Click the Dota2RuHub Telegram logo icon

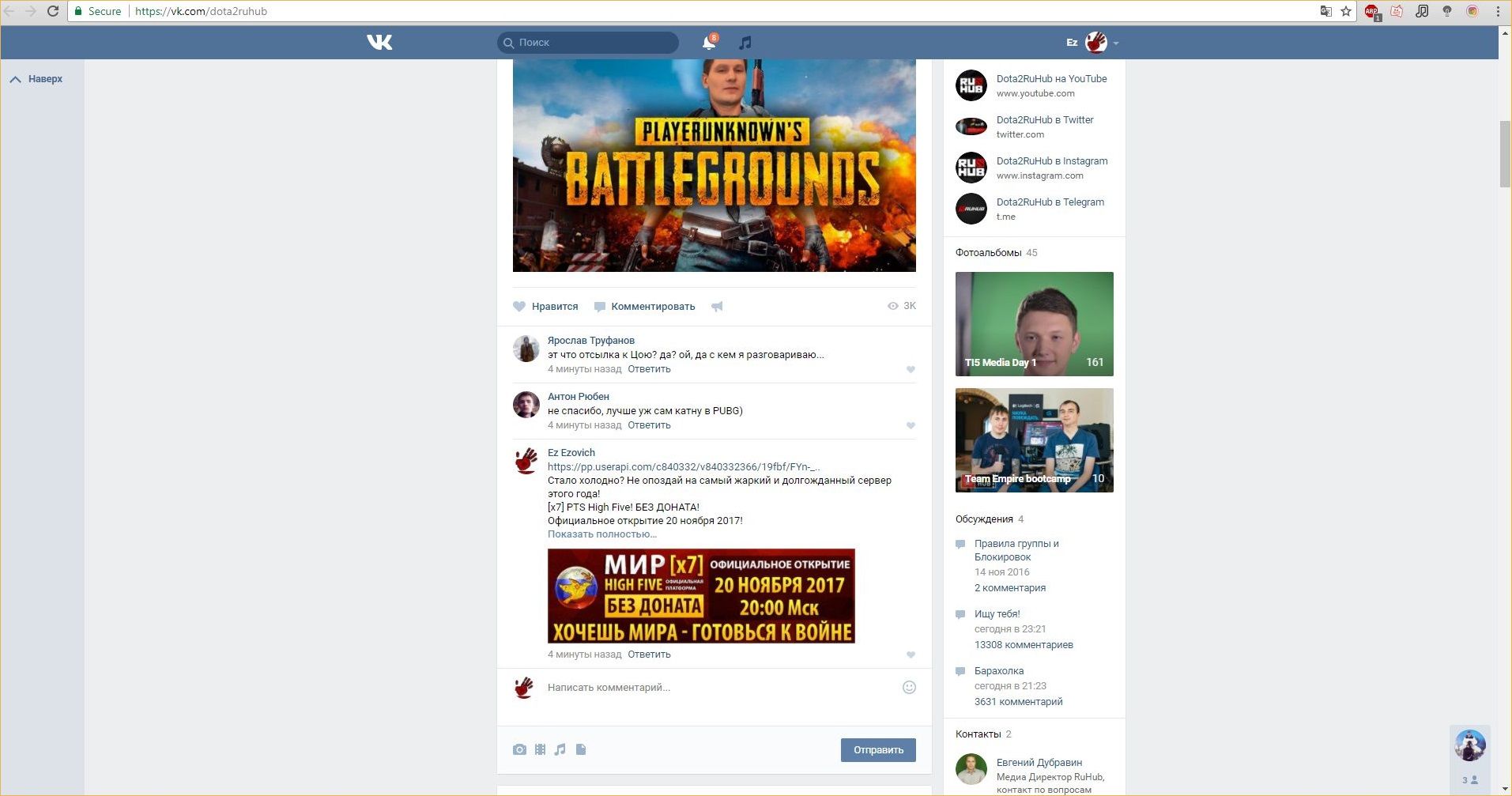tap(971, 209)
